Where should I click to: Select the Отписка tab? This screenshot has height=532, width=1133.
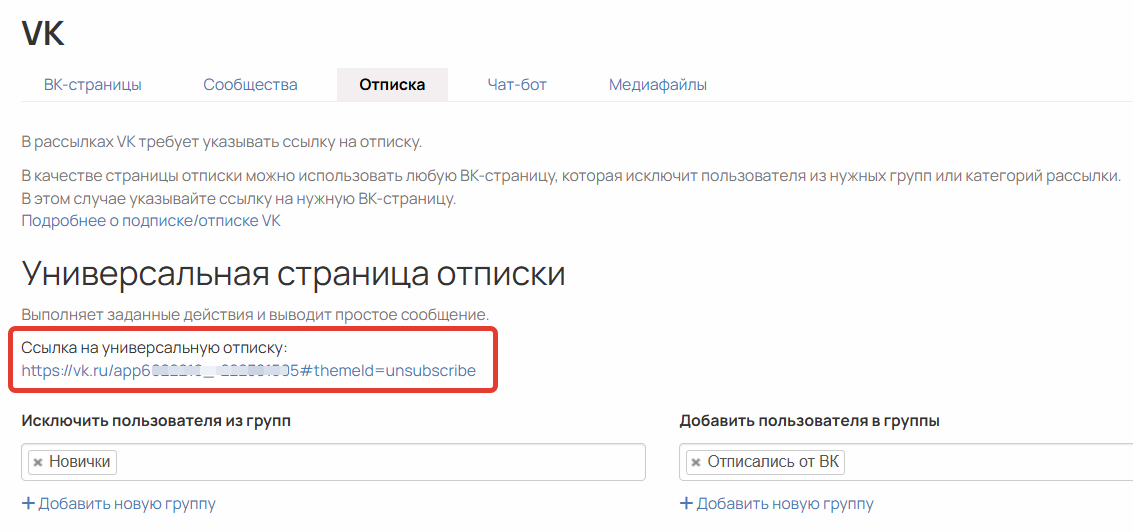(392, 85)
